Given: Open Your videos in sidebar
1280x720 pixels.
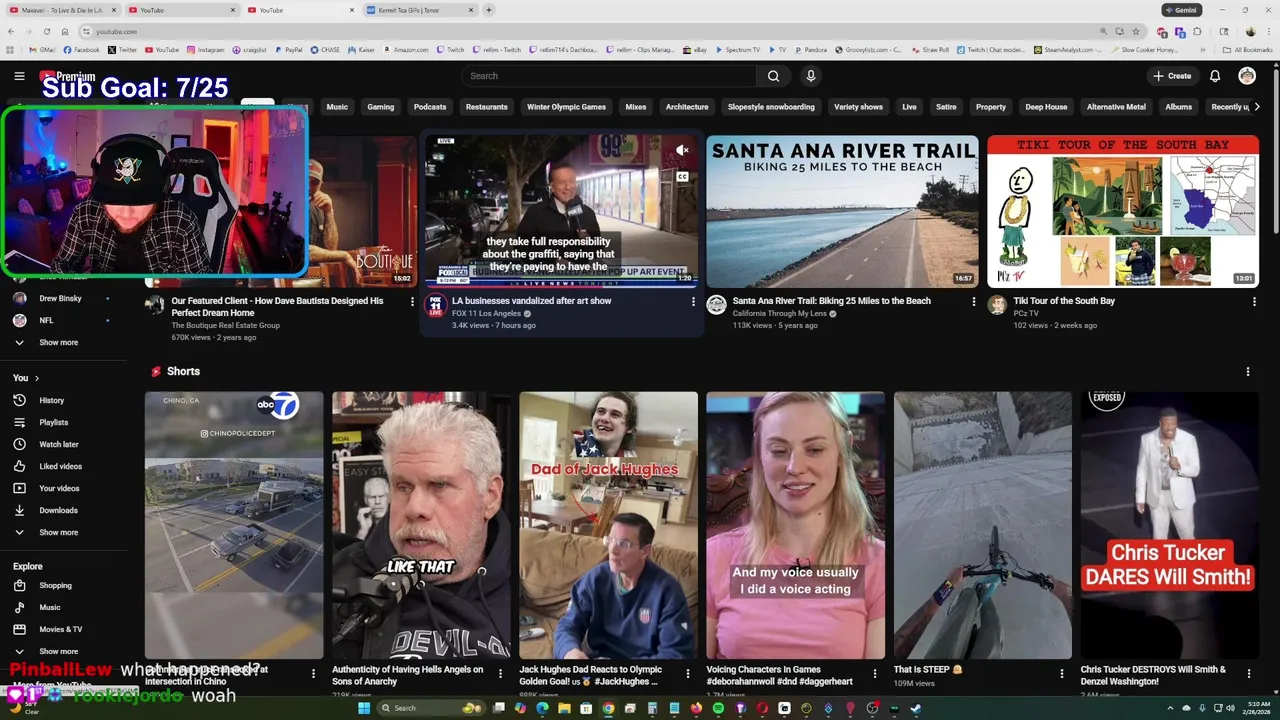Looking at the screenshot, I should point(59,488).
